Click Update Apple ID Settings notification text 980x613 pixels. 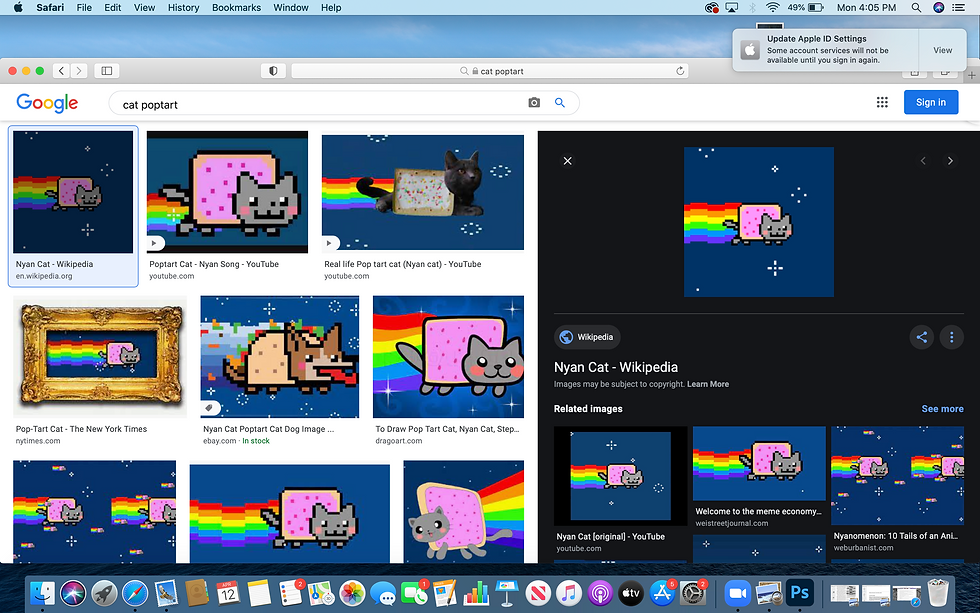pyautogui.click(x=816, y=39)
